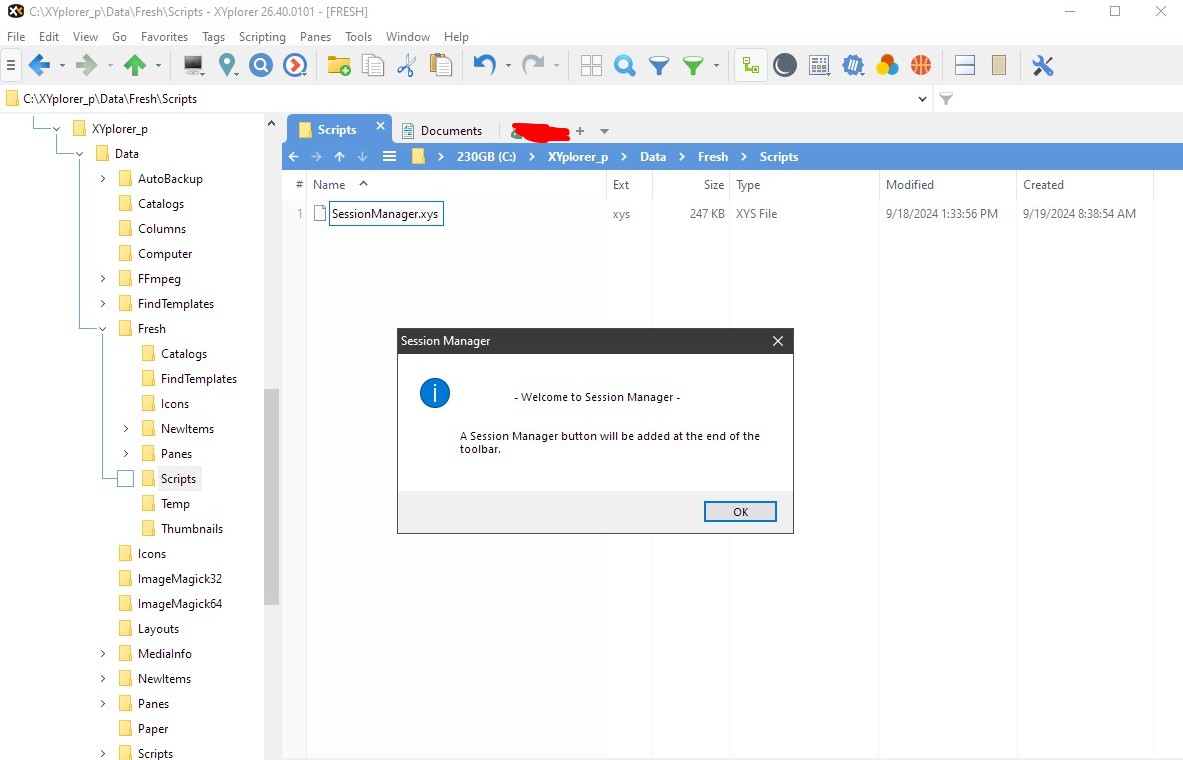Toggle dual pane layout button
The height and width of the screenshot is (760, 1183).
click(x=965, y=66)
